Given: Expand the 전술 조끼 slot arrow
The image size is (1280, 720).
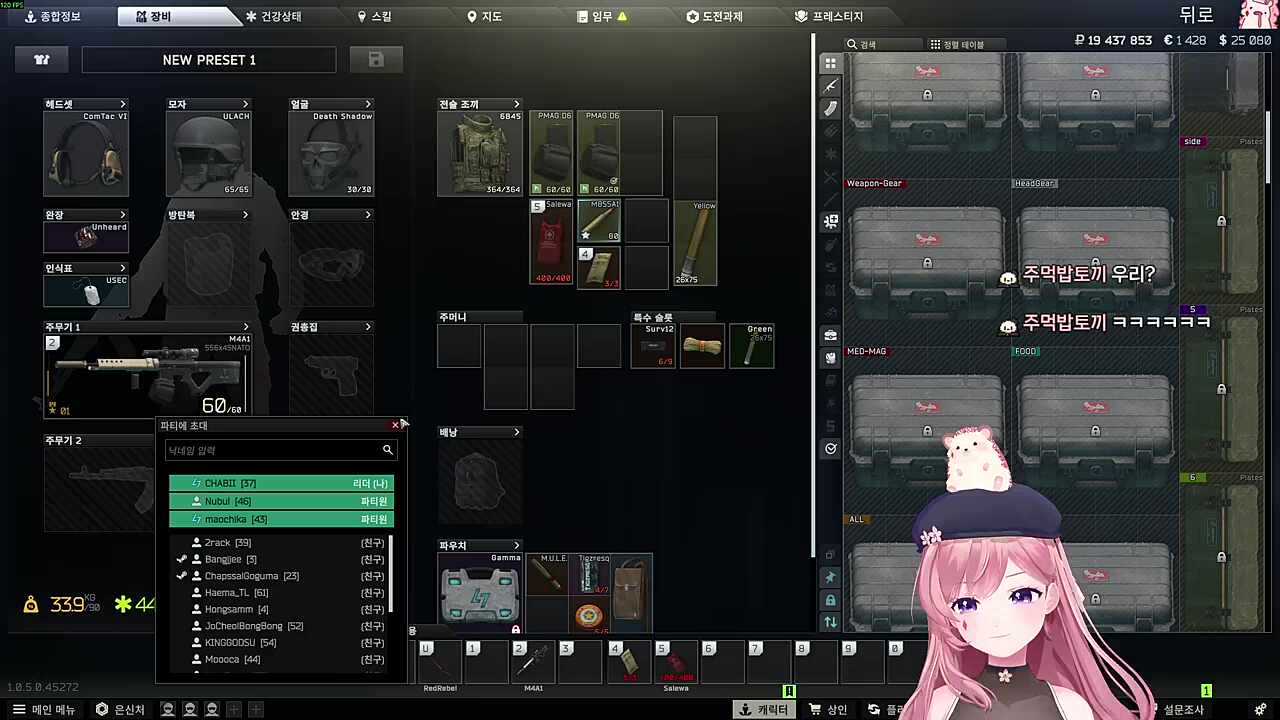Looking at the screenshot, I should (517, 104).
